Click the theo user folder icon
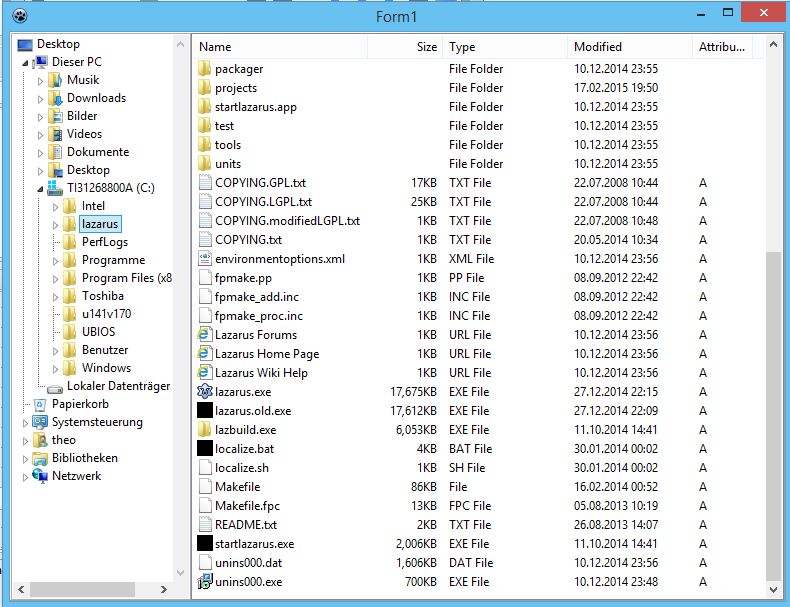Image resolution: width=790 pixels, height=607 pixels. coord(40,440)
